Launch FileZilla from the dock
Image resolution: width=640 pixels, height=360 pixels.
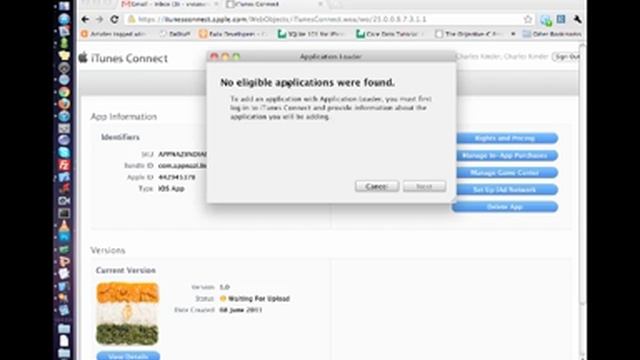64,164
